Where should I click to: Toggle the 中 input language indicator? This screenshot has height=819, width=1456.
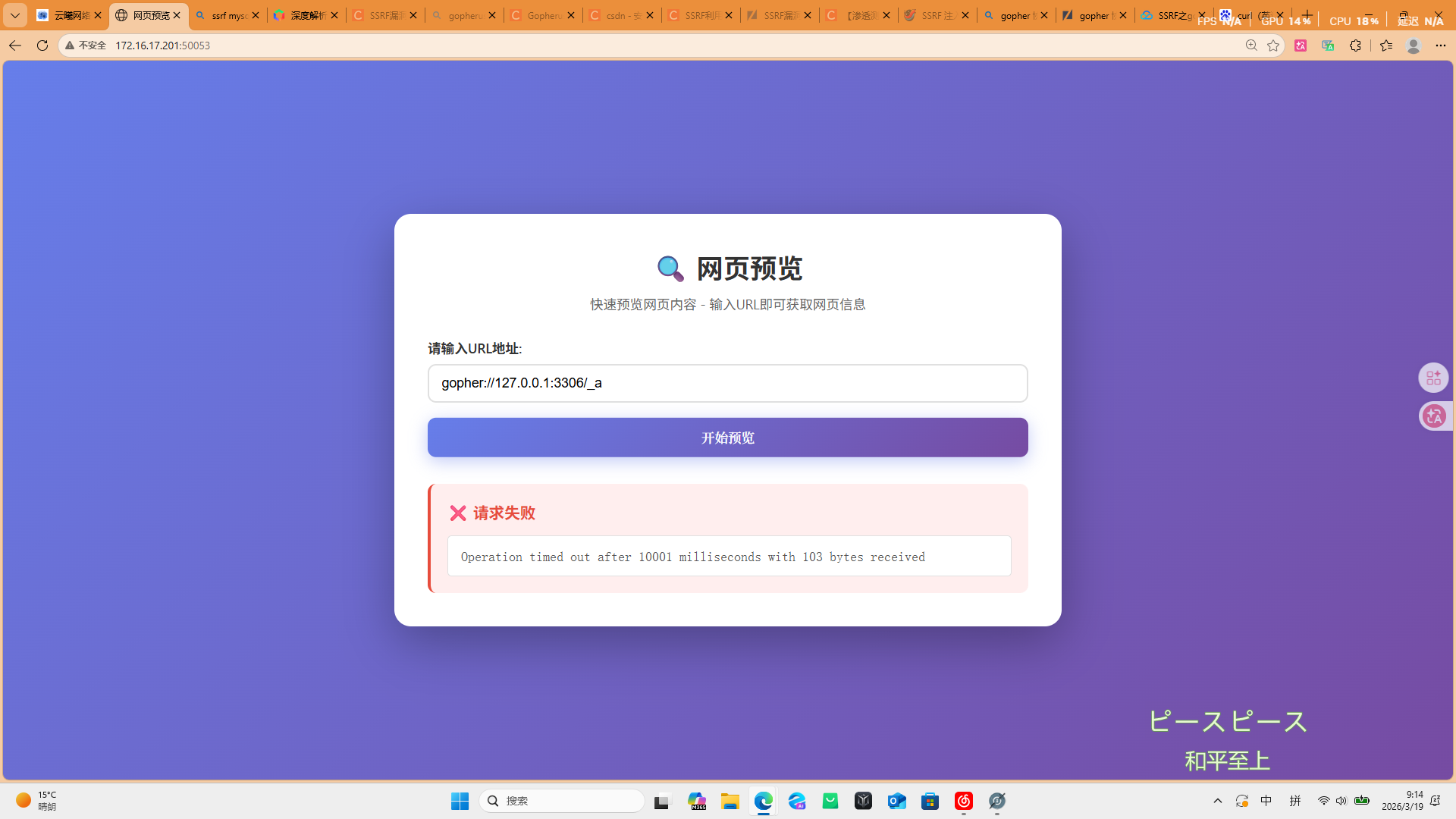pos(1266,801)
